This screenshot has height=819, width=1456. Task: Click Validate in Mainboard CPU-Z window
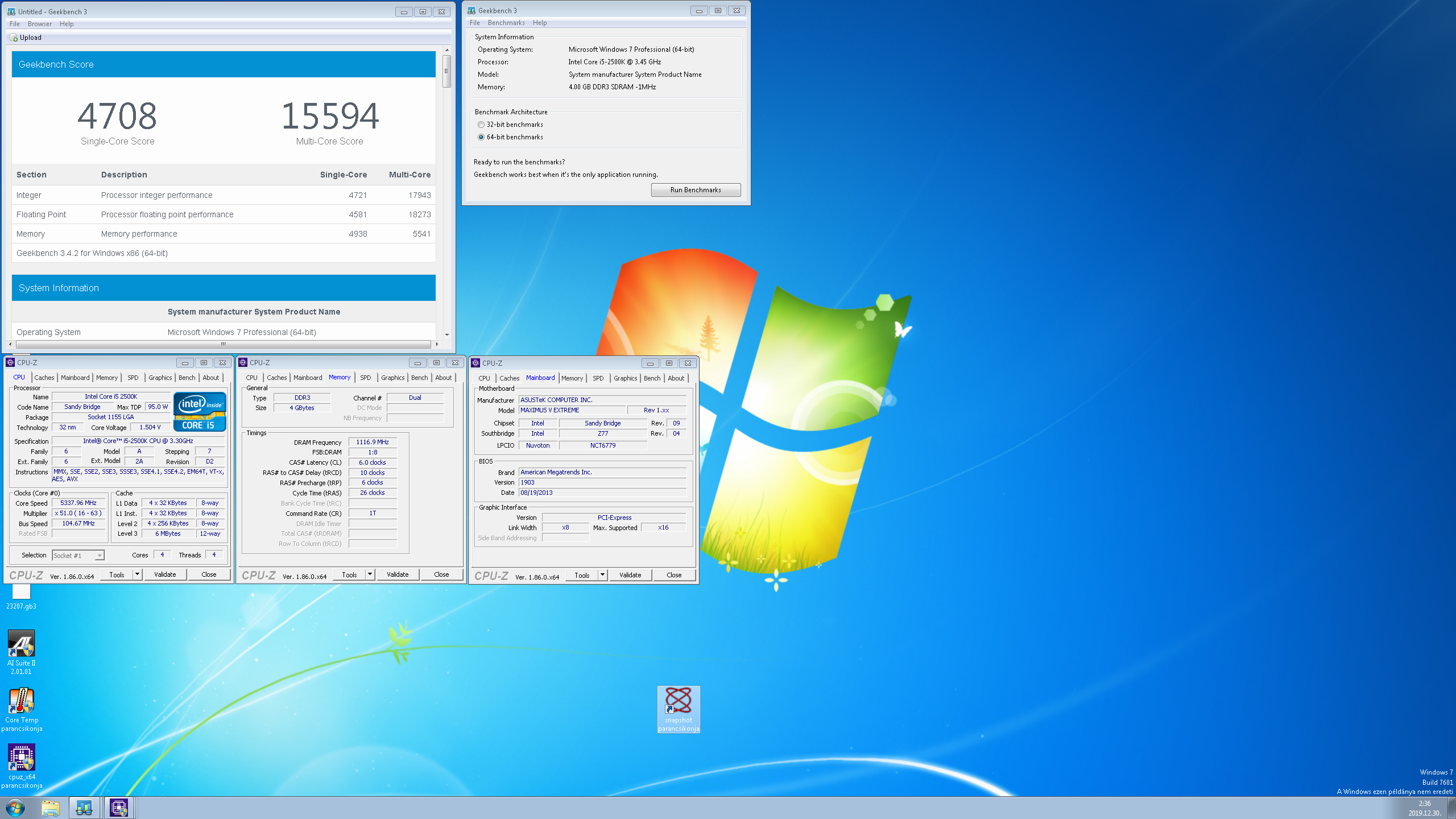pos(630,575)
